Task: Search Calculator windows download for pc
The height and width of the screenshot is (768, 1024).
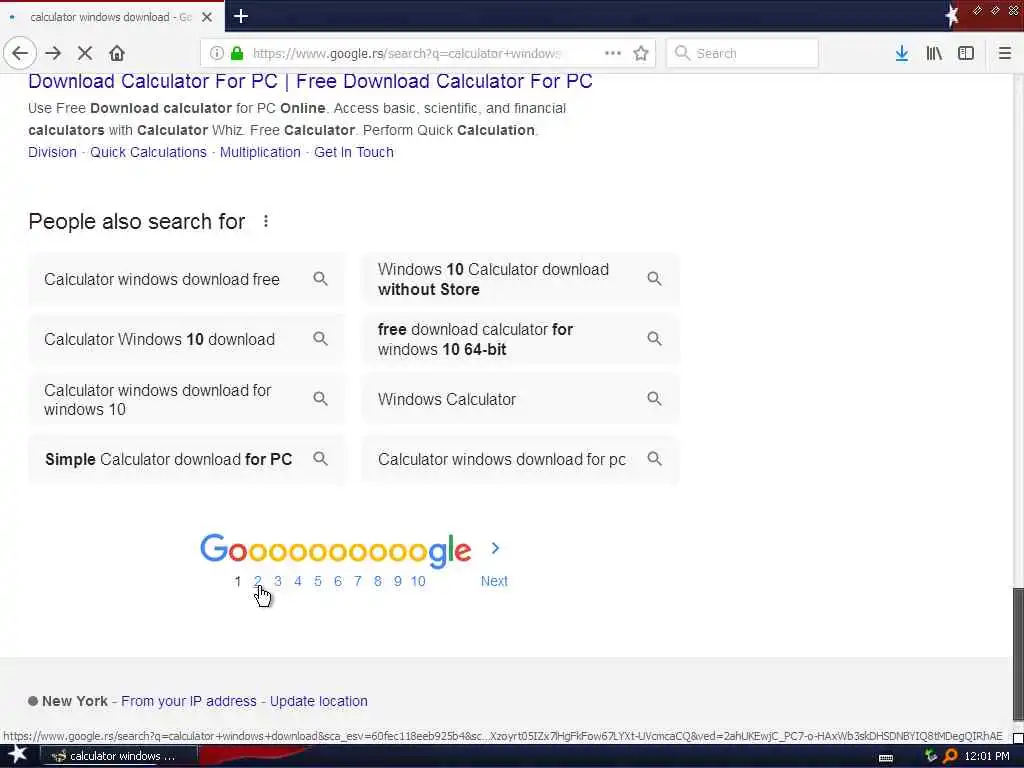Action: 520,460
